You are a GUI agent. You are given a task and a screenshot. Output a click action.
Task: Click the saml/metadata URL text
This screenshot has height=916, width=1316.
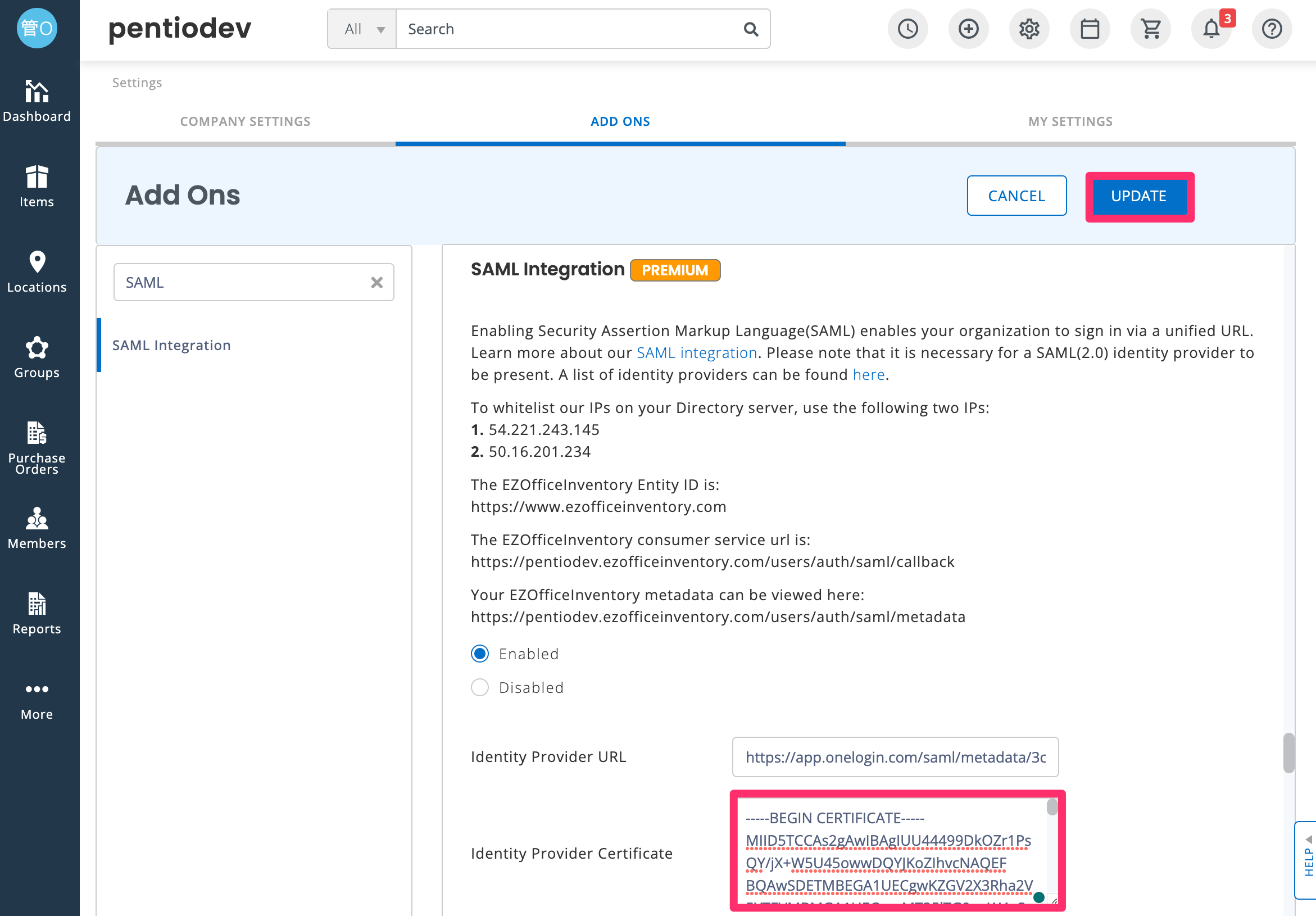[718, 617]
